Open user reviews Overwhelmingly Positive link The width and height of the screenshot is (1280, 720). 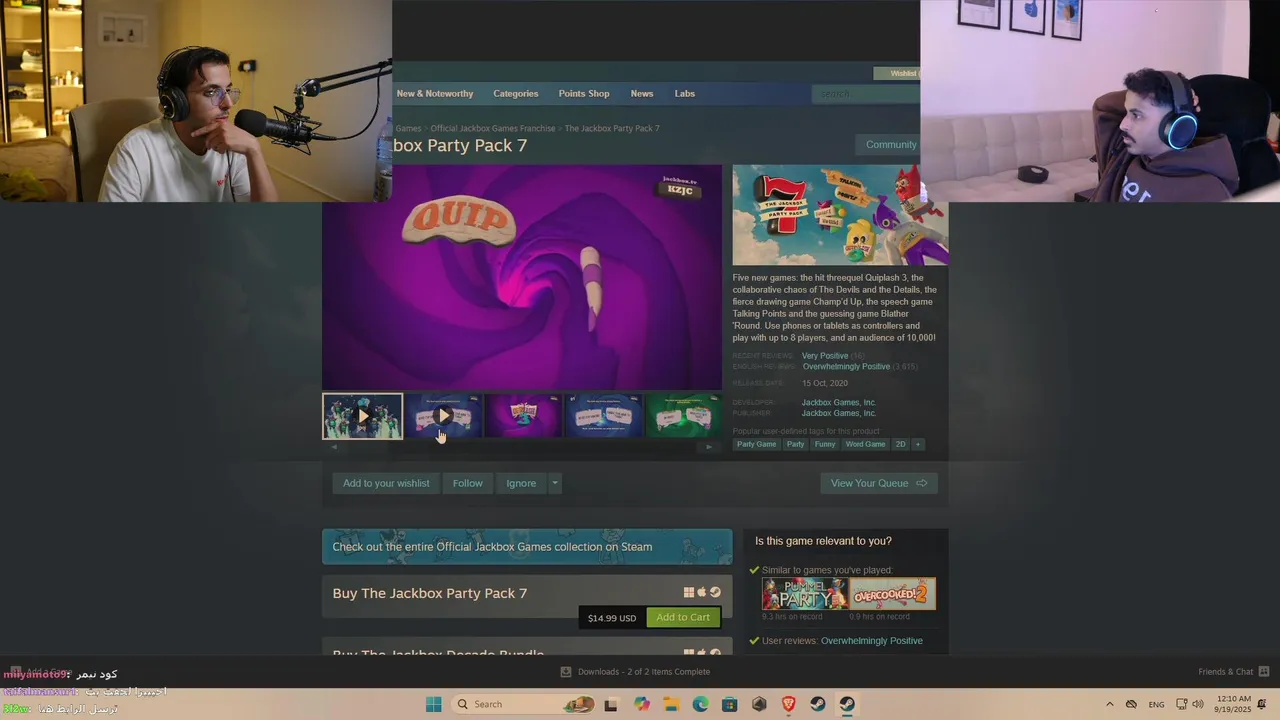(872, 640)
